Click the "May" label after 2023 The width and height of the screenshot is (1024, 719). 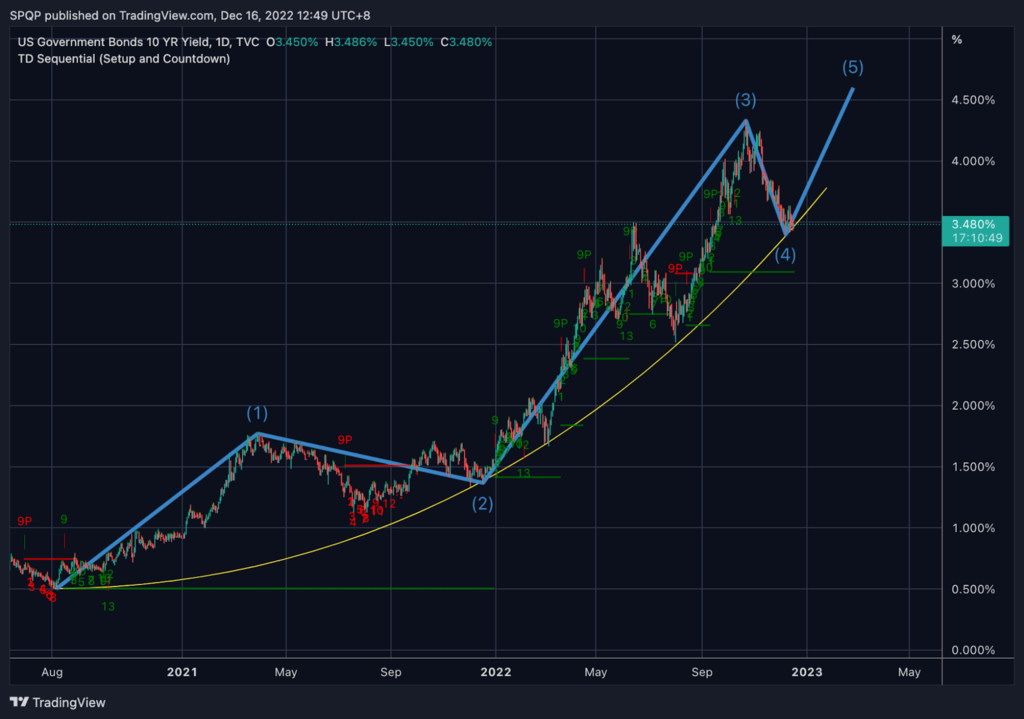(x=909, y=672)
